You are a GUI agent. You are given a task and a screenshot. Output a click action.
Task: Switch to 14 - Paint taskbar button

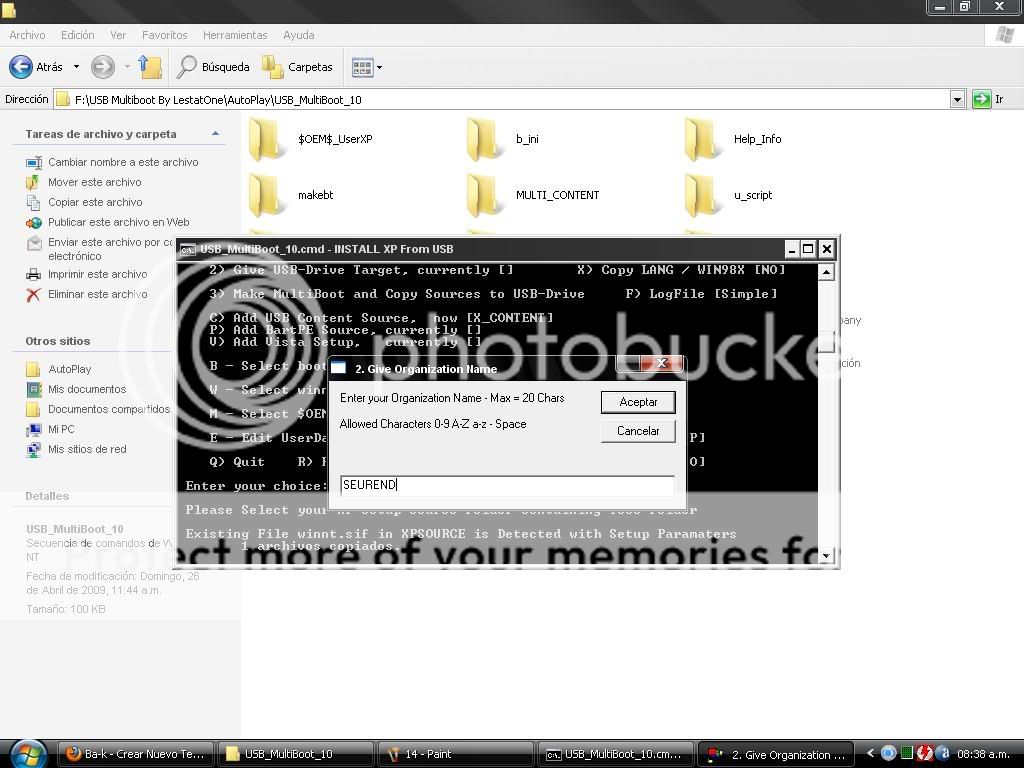tap(456, 754)
